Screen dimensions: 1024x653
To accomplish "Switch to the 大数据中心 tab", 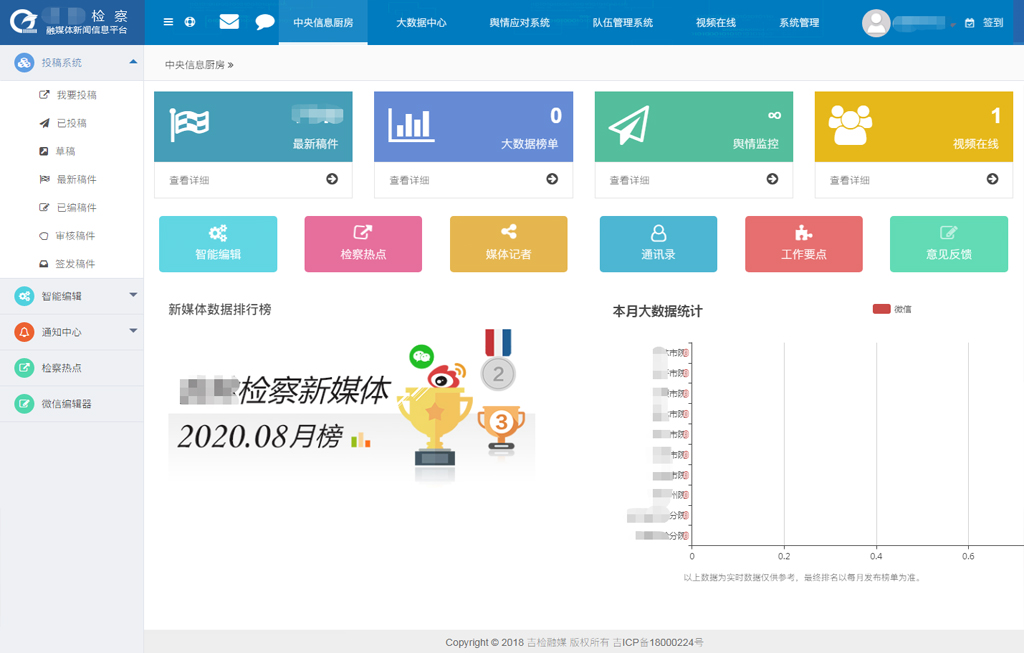I will click(421, 22).
